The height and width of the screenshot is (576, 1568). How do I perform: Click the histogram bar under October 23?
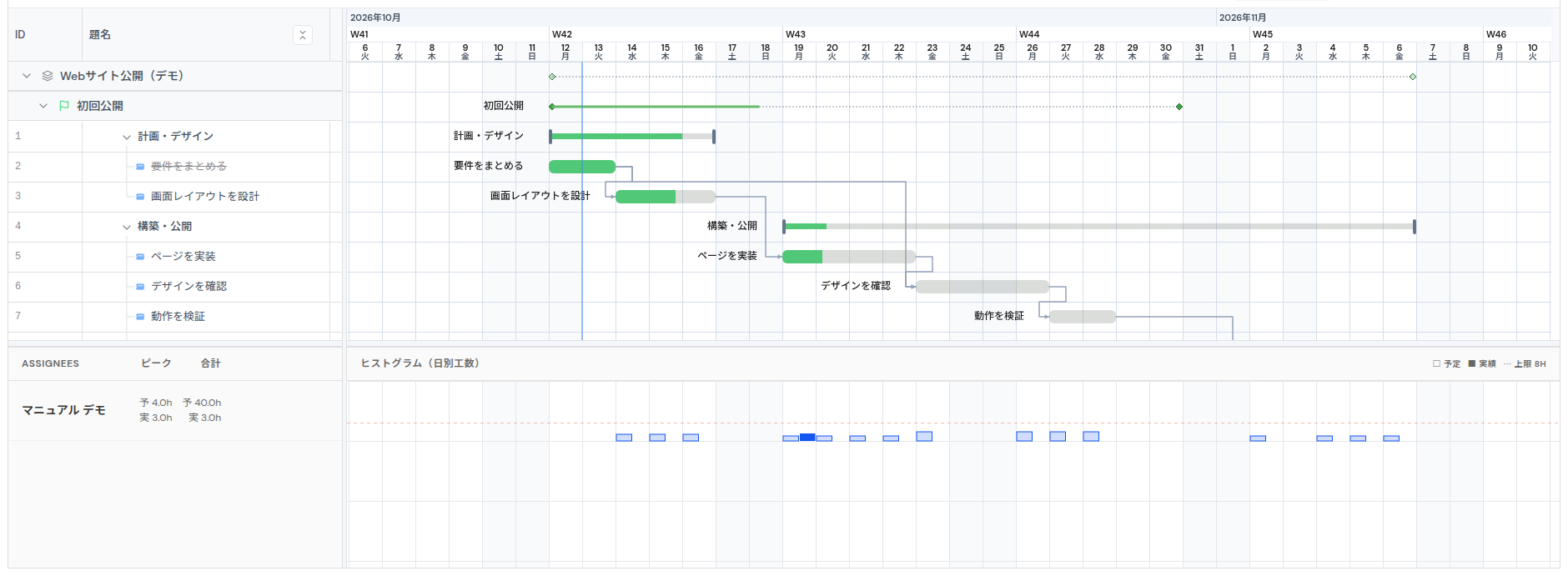coord(924,436)
